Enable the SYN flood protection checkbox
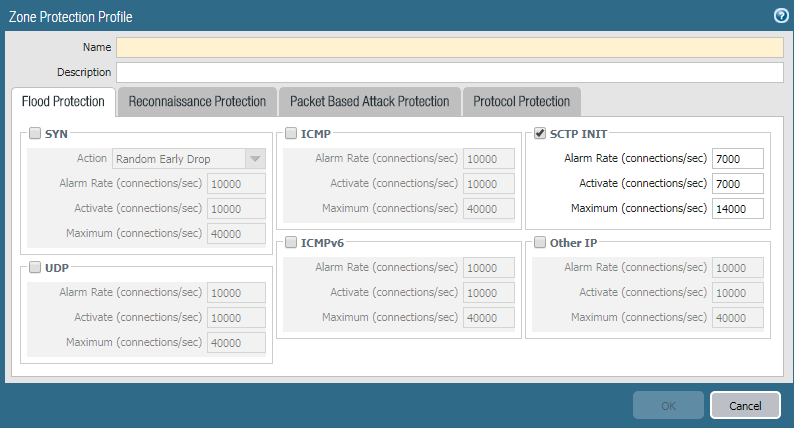Image resolution: width=794 pixels, height=428 pixels. click(x=35, y=134)
